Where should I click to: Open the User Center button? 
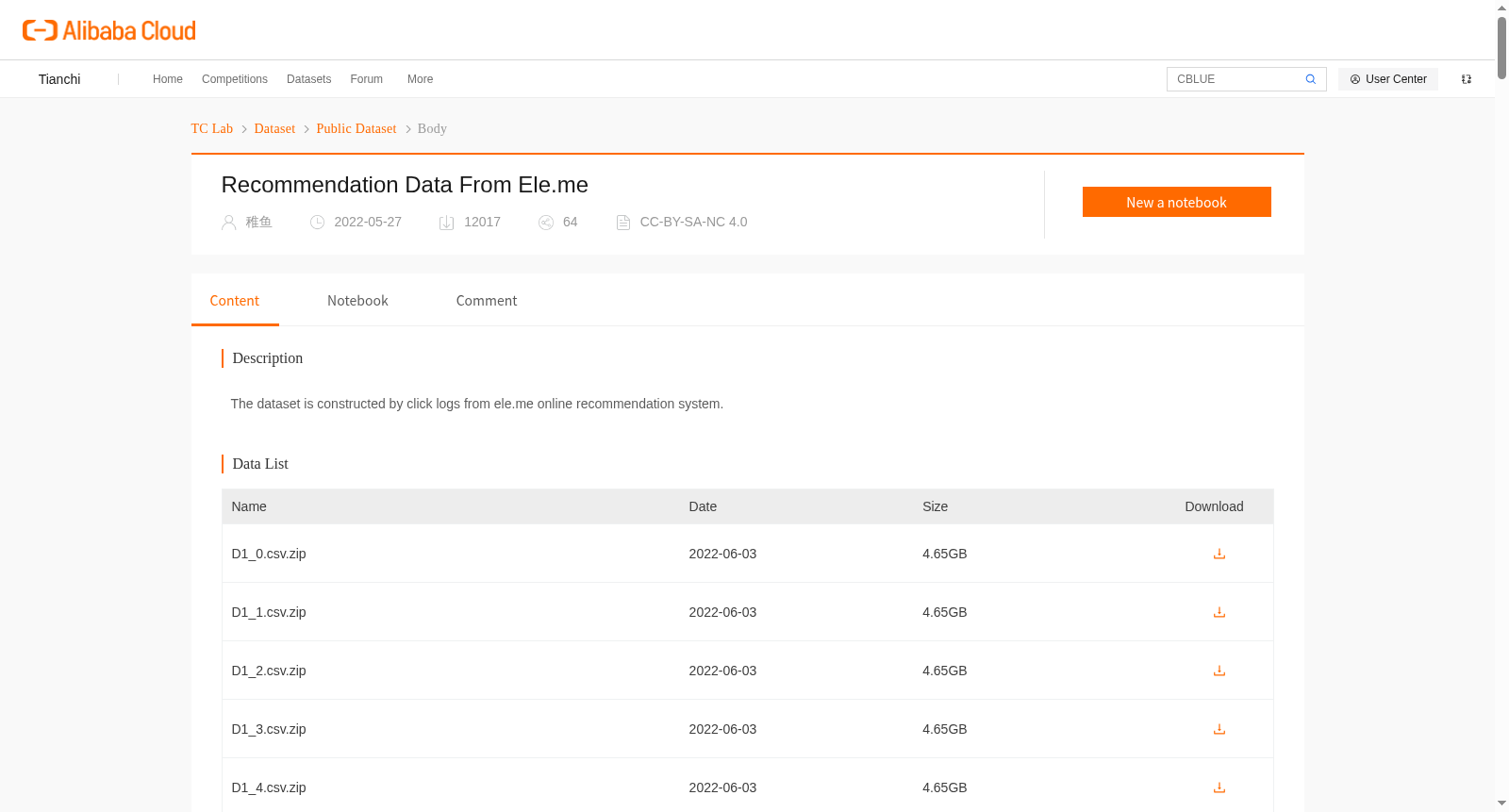pyautogui.click(x=1388, y=79)
